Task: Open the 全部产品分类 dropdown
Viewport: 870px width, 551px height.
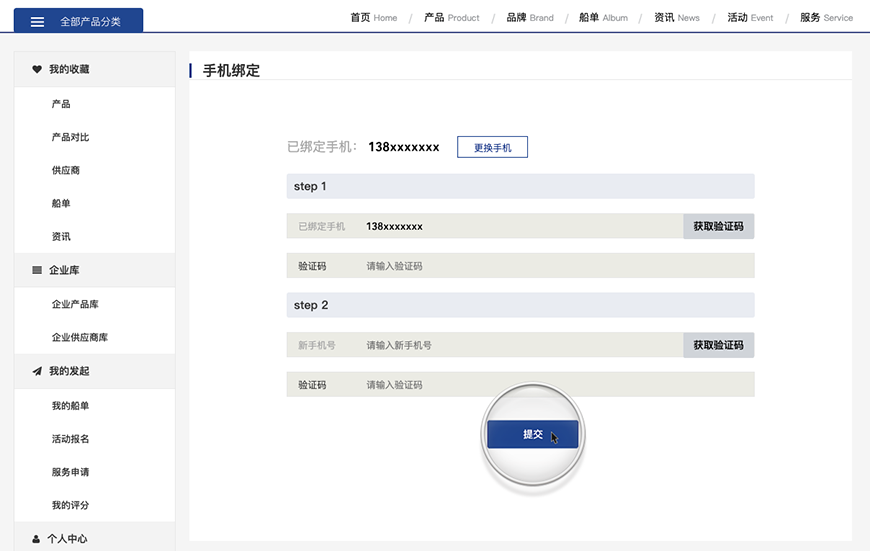Action: click(x=78, y=21)
